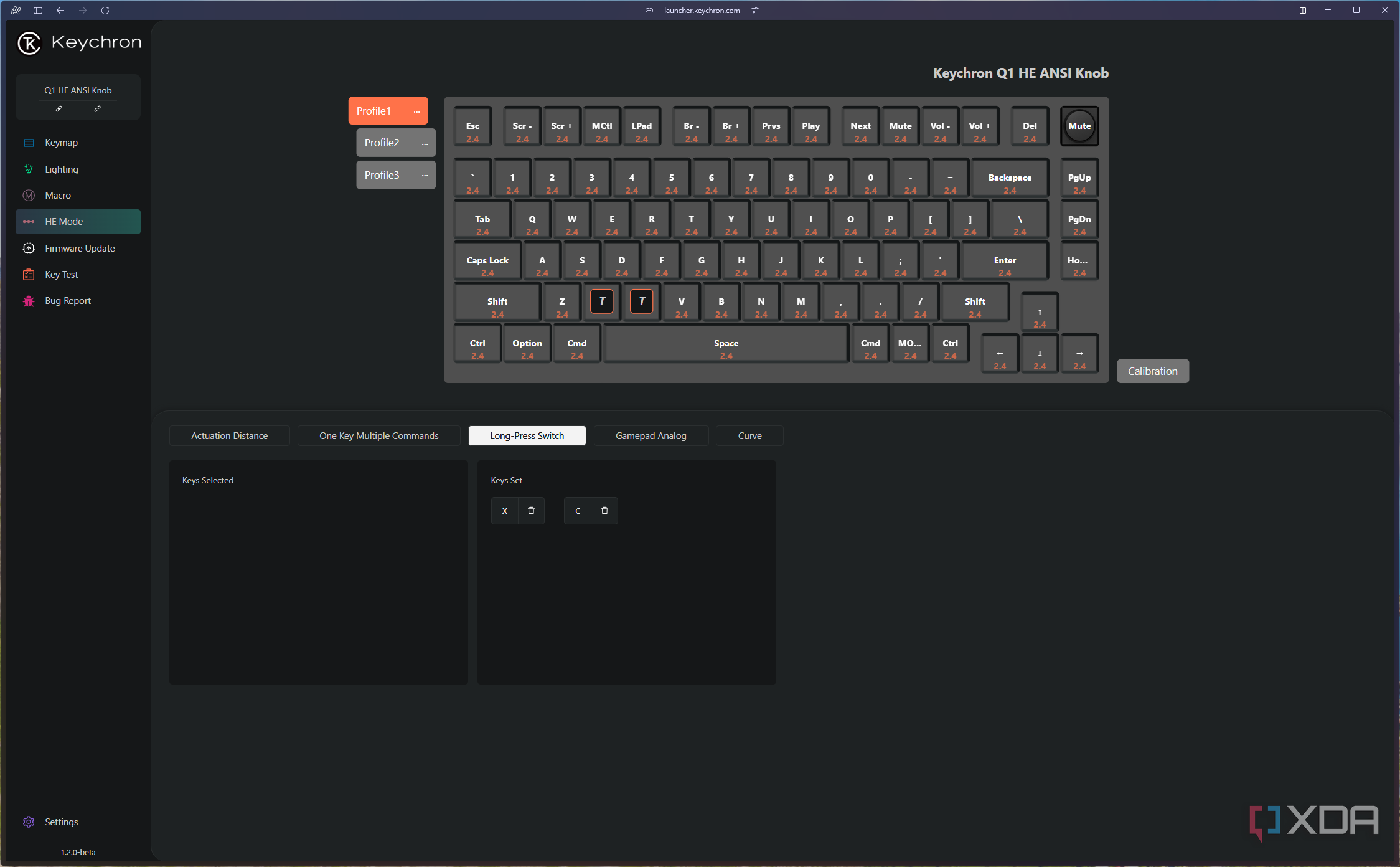Image resolution: width=1400 pixels, height=867 pixels.
Task: Open the Bug Report icon
Action: tap(29, 301)
